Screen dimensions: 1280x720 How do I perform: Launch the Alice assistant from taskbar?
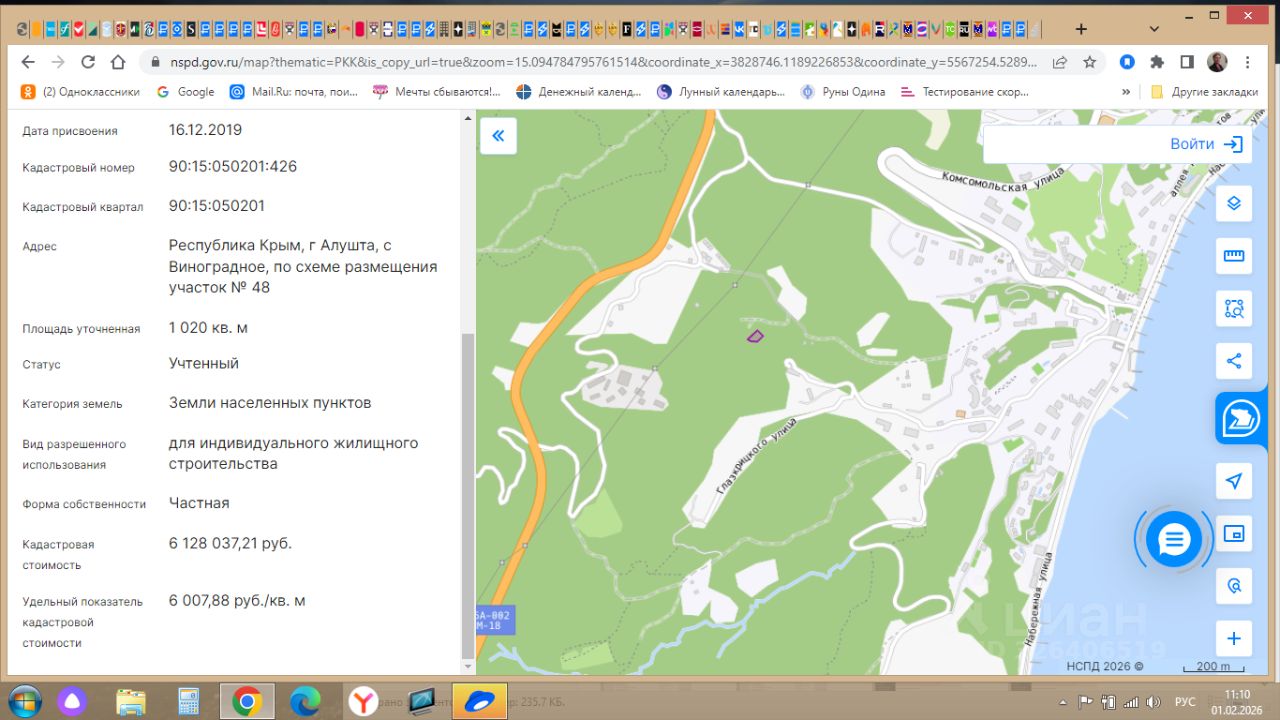click(x=73, y=701)
